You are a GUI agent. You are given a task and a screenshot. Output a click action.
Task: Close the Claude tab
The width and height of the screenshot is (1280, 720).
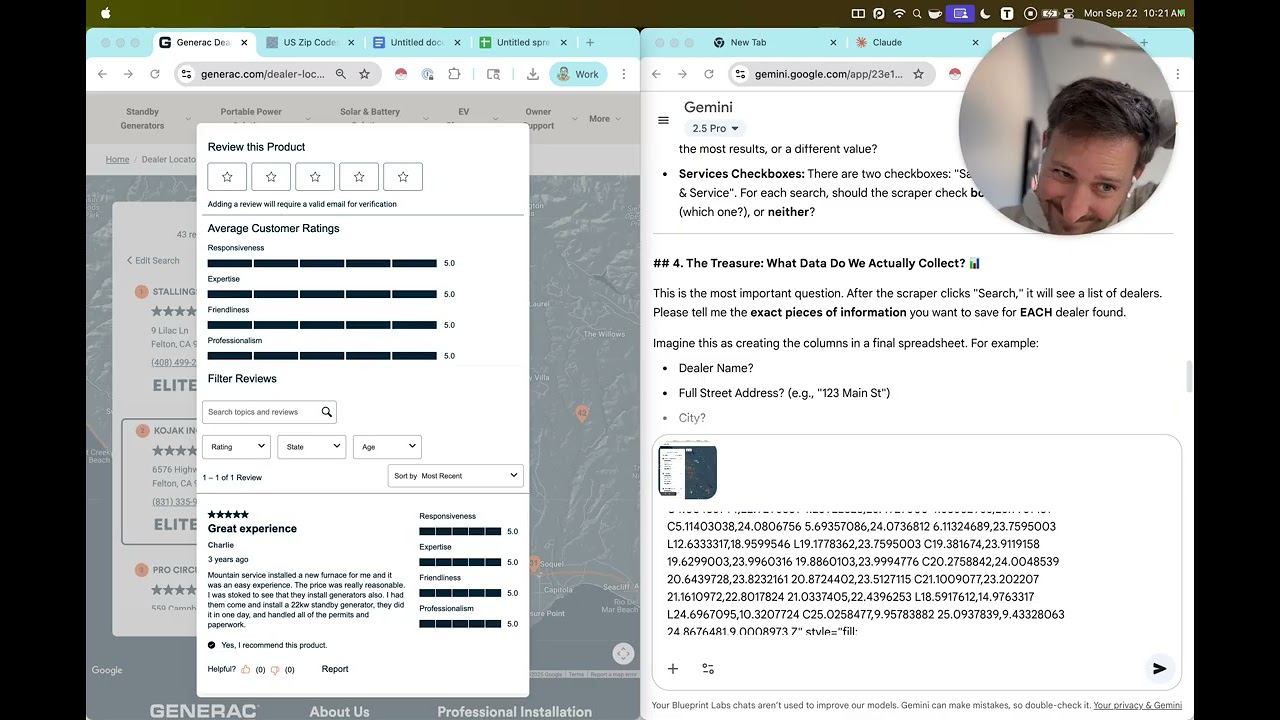tap(975, 43)
